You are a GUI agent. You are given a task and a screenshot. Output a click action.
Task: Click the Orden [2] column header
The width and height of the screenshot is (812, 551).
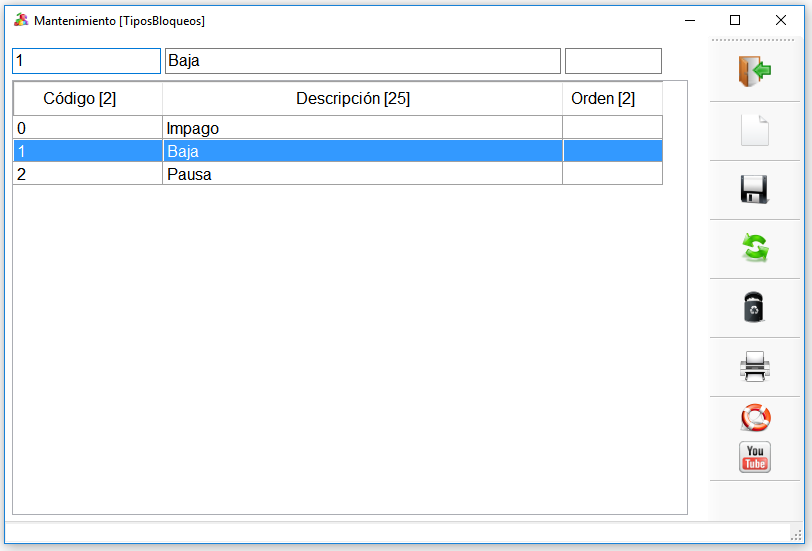click(x=612, y=98)
